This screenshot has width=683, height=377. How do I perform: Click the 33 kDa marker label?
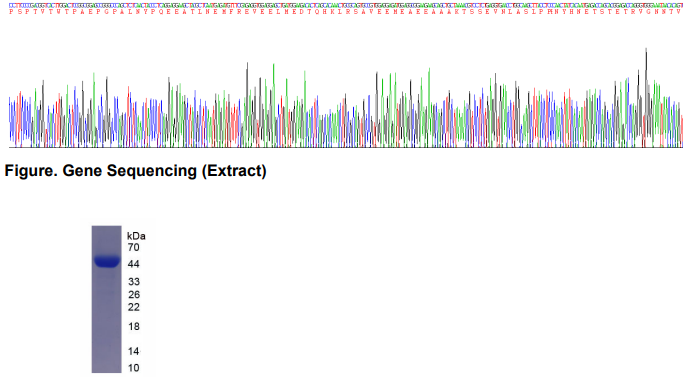[134, 282]
